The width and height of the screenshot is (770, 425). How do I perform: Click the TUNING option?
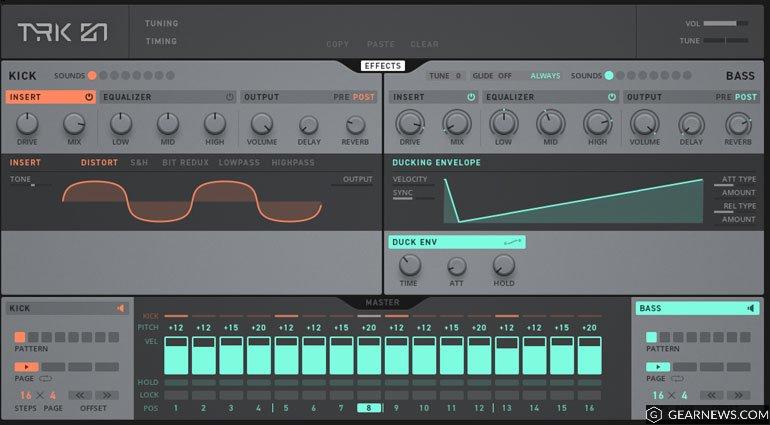click(162, 23)
